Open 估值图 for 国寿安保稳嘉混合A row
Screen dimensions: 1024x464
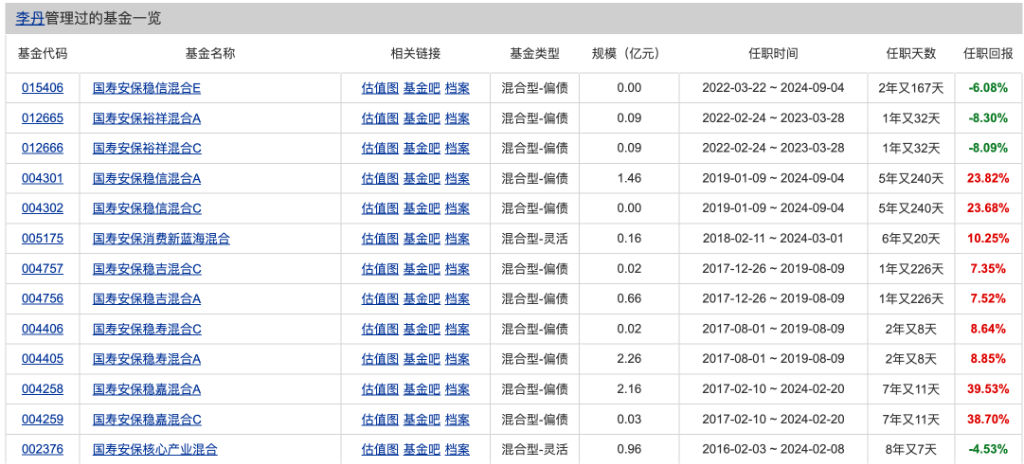[380, 389]
